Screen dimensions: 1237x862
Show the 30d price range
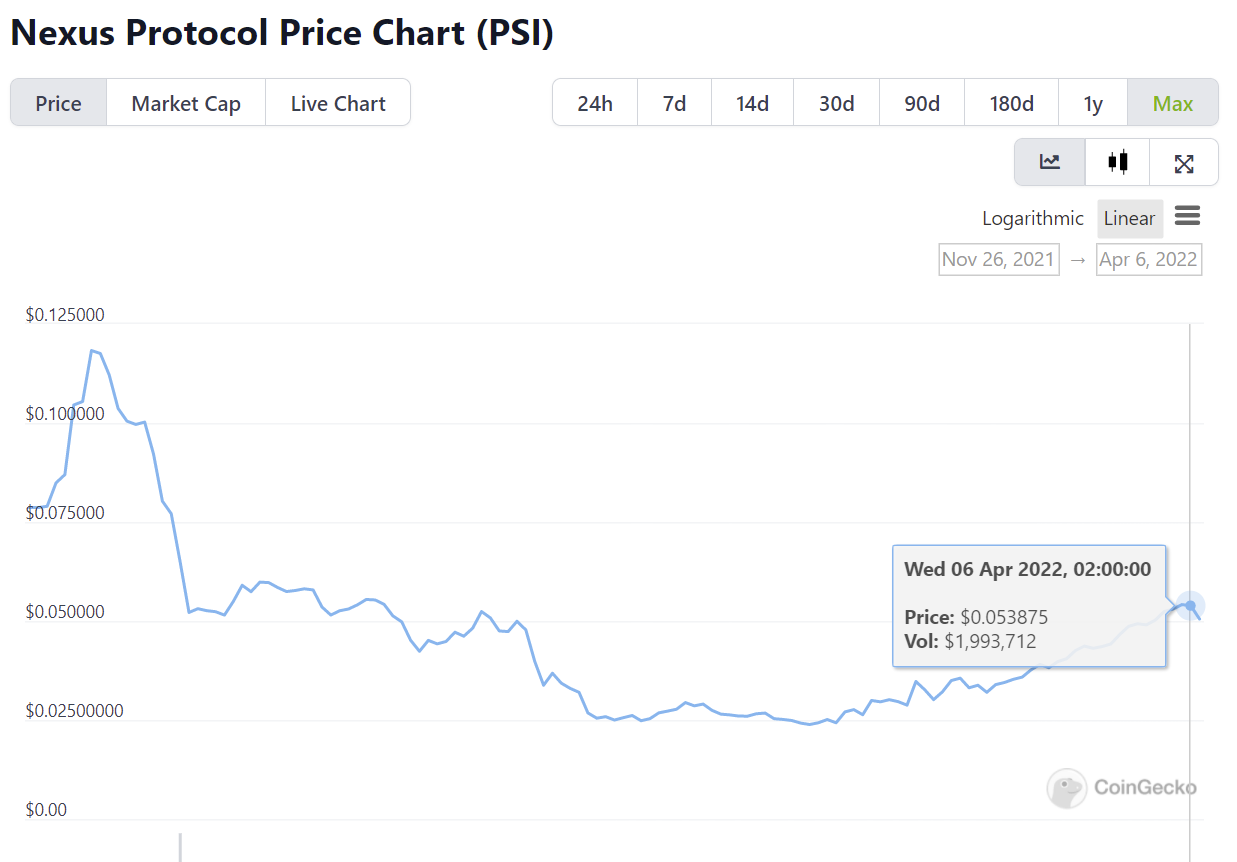pos(836,103)
